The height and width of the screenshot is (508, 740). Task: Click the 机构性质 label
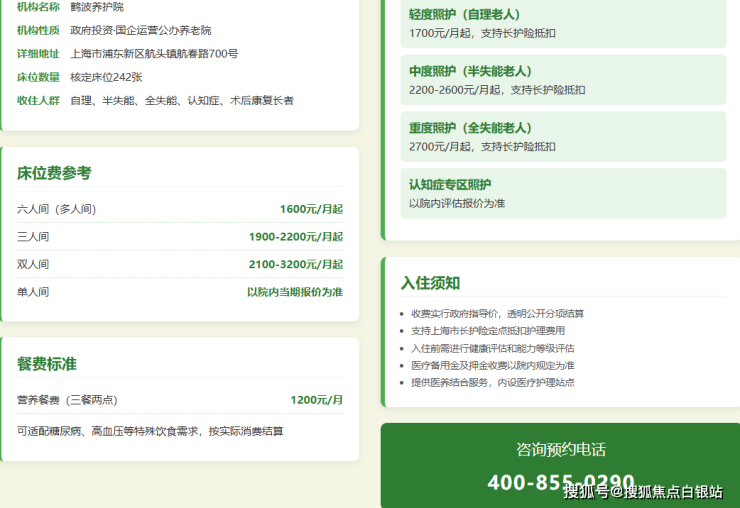38,30
